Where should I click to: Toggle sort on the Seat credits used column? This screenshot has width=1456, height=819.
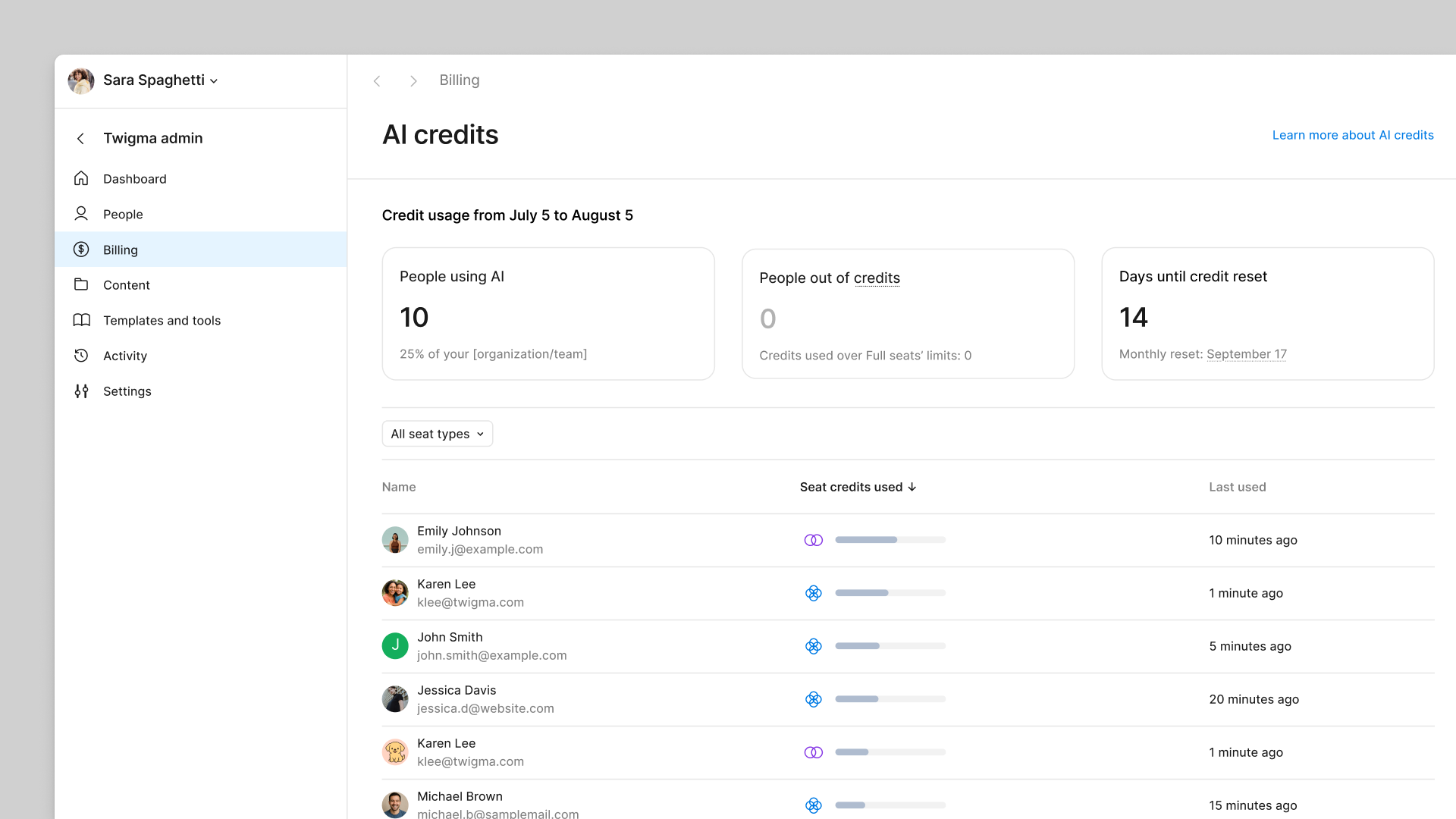858,487
